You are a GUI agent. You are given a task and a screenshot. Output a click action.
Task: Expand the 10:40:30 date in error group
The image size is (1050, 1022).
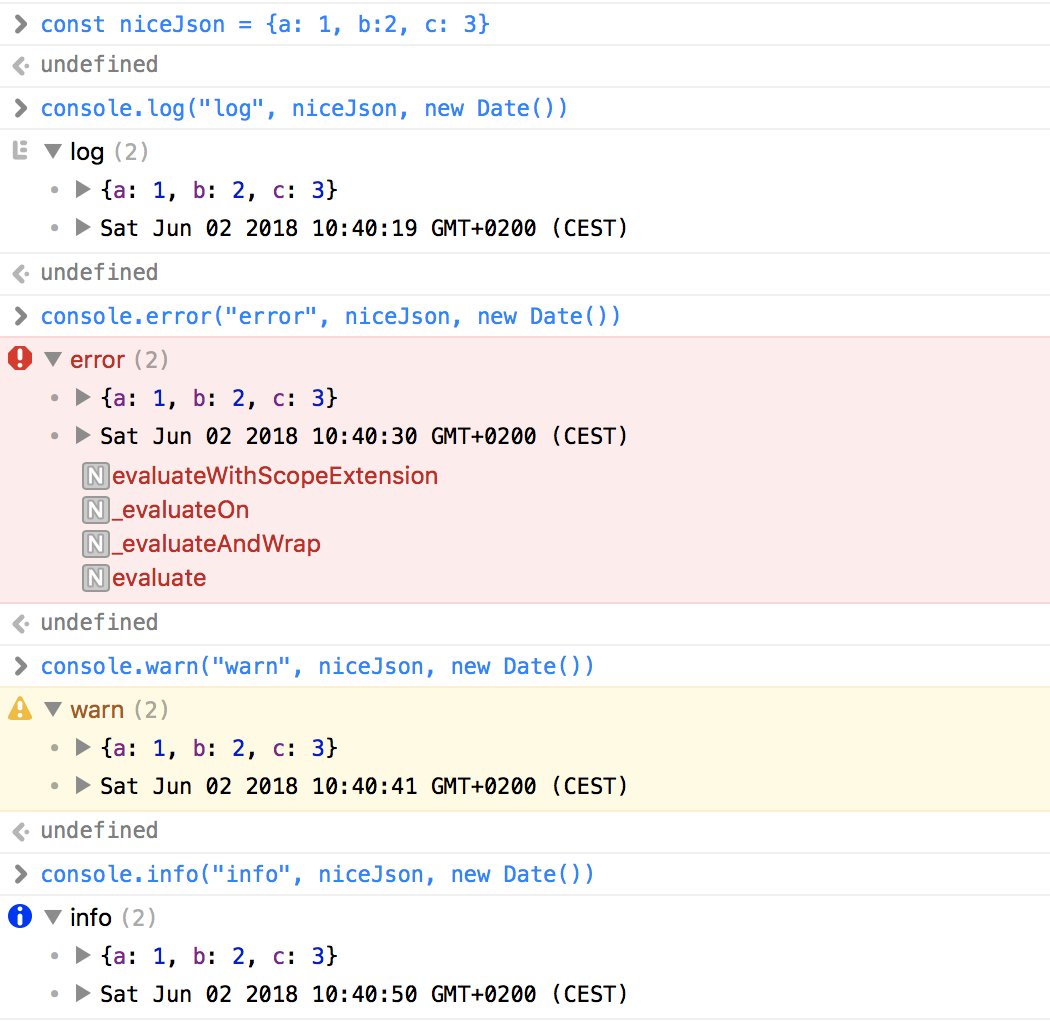click(84, 436)
